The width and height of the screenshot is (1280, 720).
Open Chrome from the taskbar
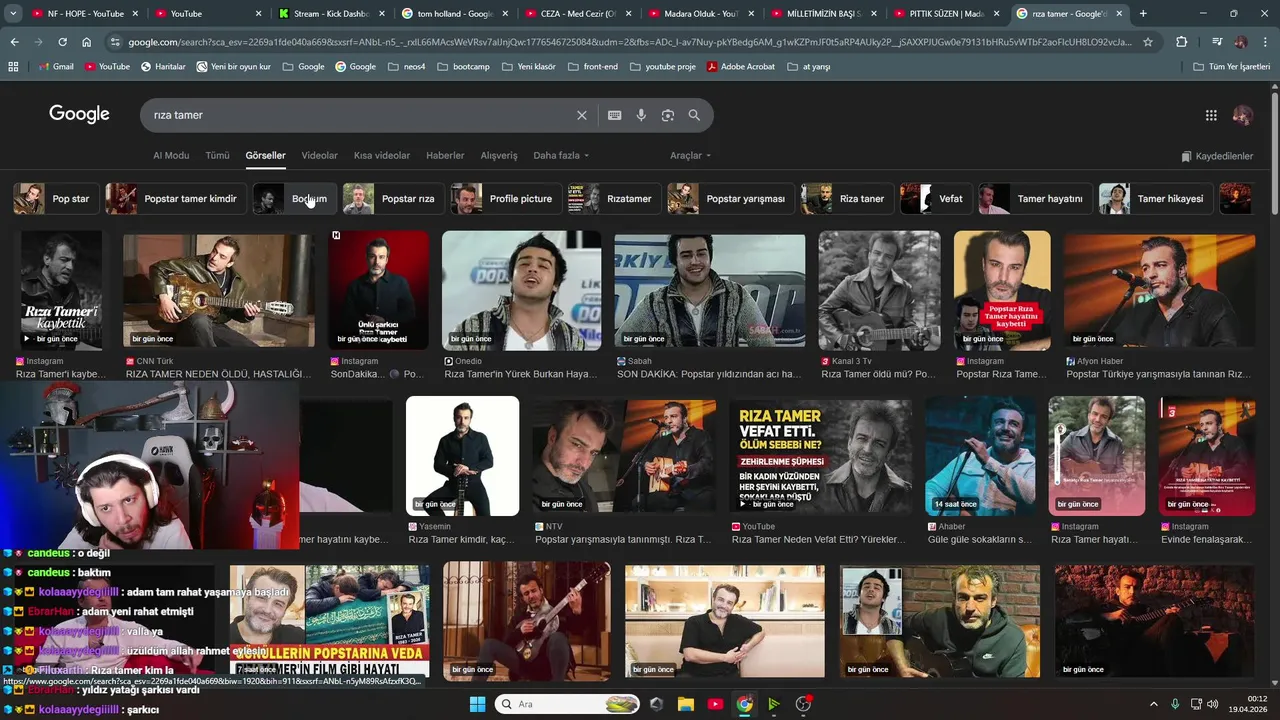point(745,704)
